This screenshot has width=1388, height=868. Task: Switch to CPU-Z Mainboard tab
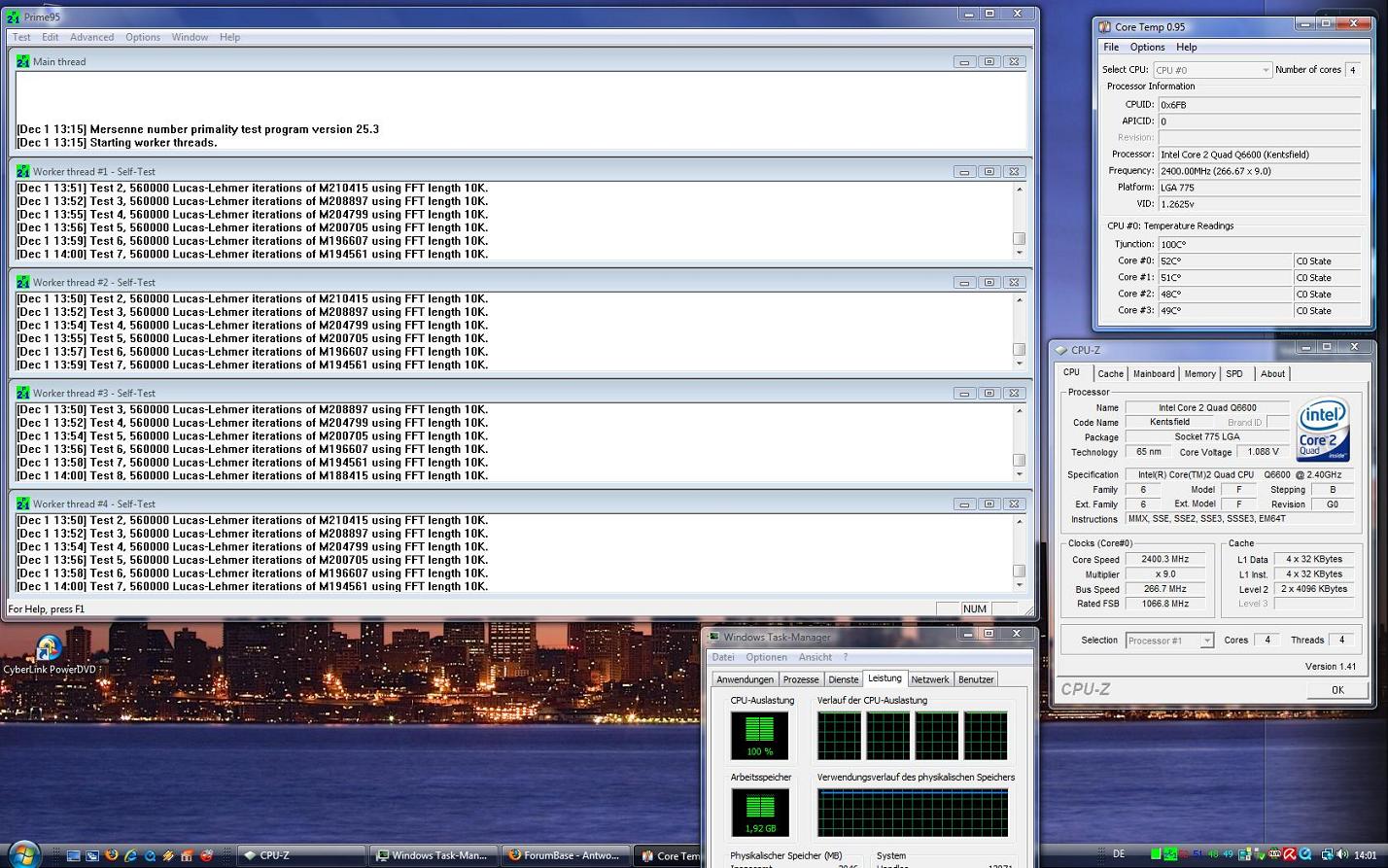(x=1154, y=374)
